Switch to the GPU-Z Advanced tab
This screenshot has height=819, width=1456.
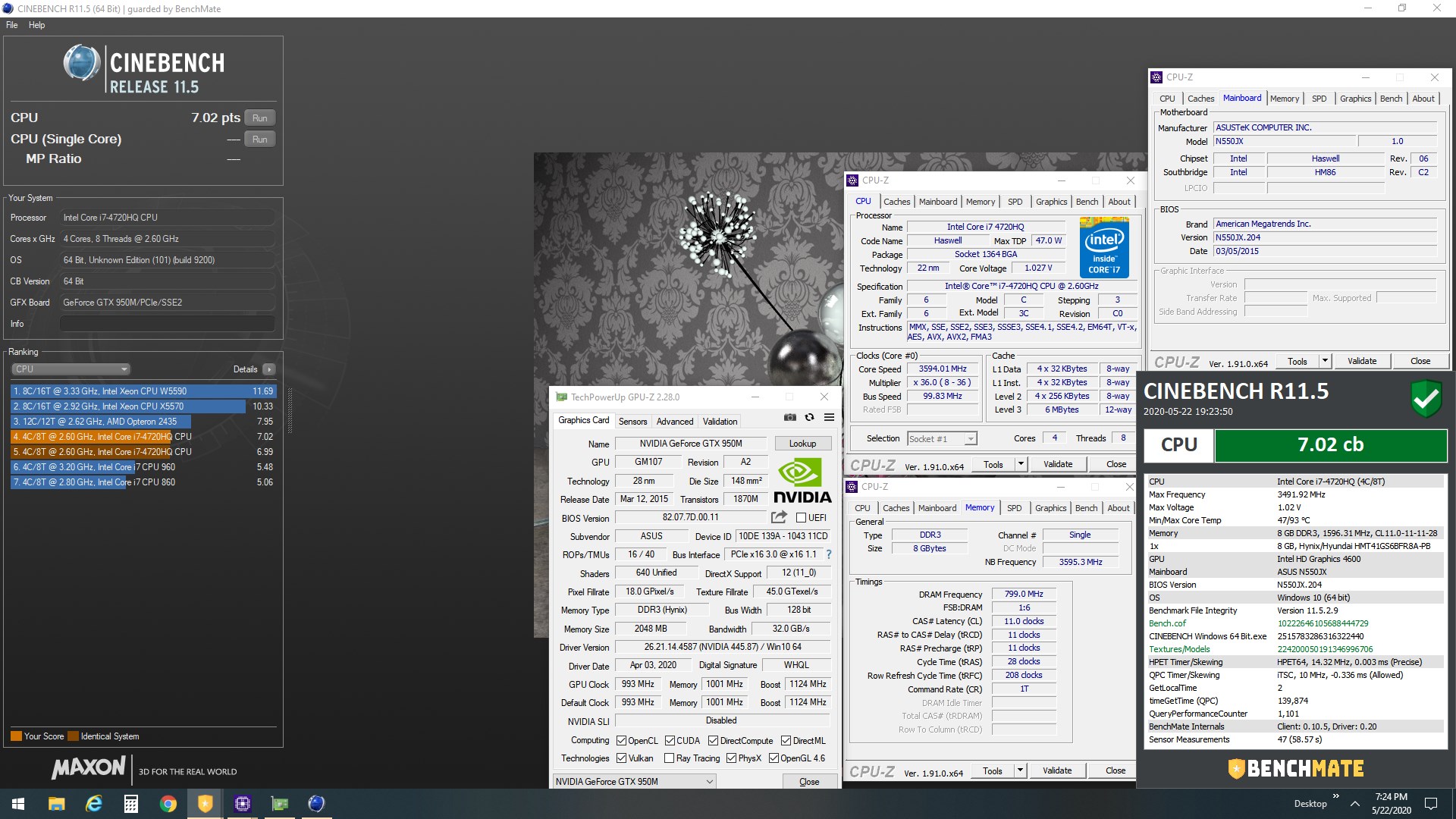(675, 422)
